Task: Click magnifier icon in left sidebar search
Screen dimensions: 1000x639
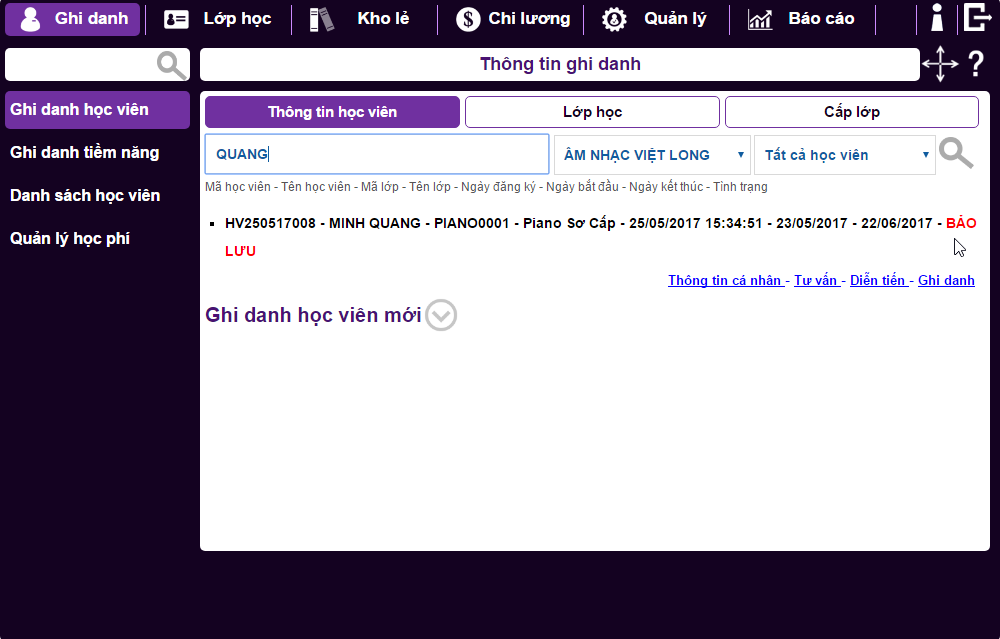Action: tap(172, 65)
